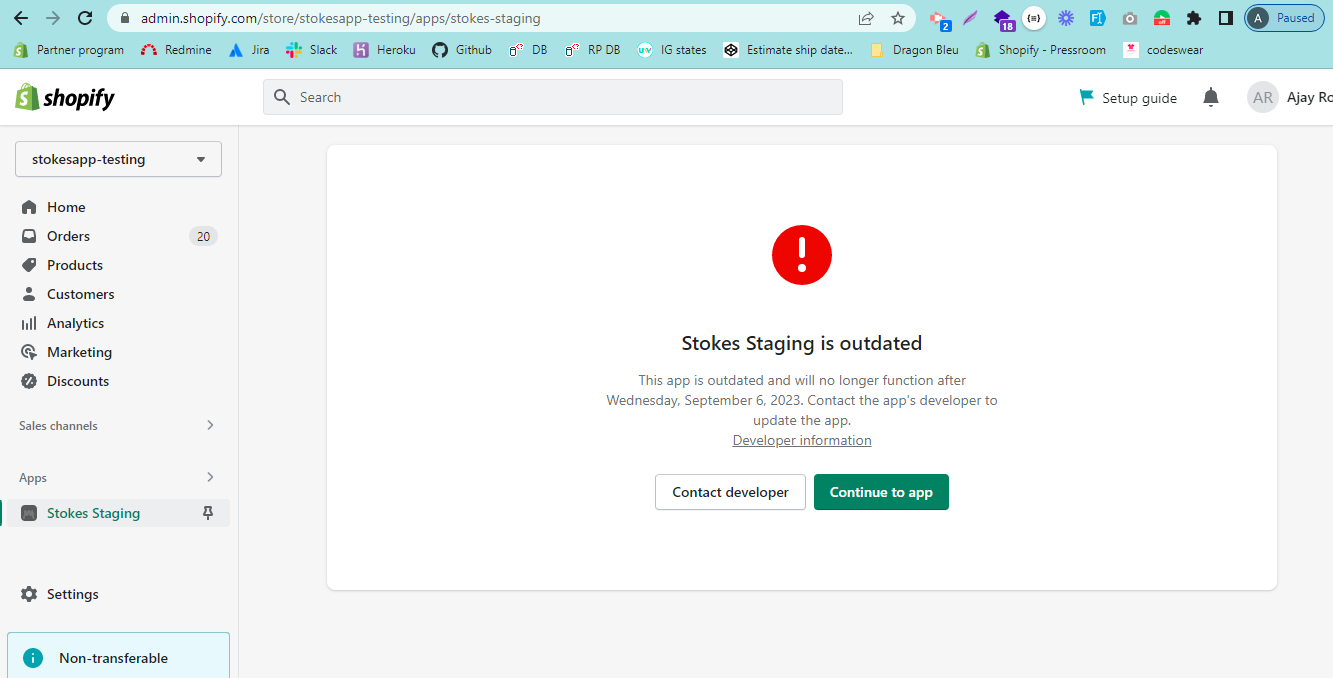
Task: Click the address bar URL
Action: click(x=341, y=18)
